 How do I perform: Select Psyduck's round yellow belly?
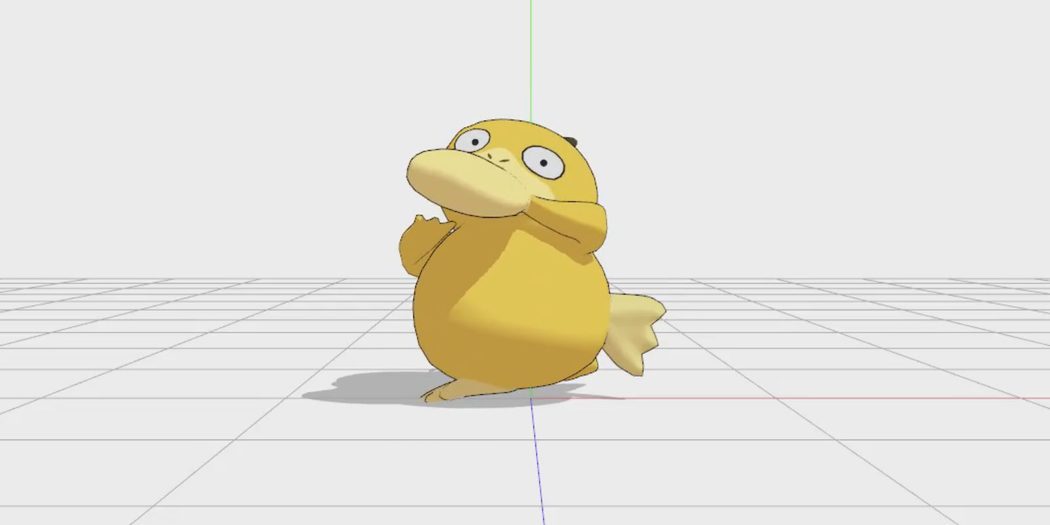[x=510, y=310]
